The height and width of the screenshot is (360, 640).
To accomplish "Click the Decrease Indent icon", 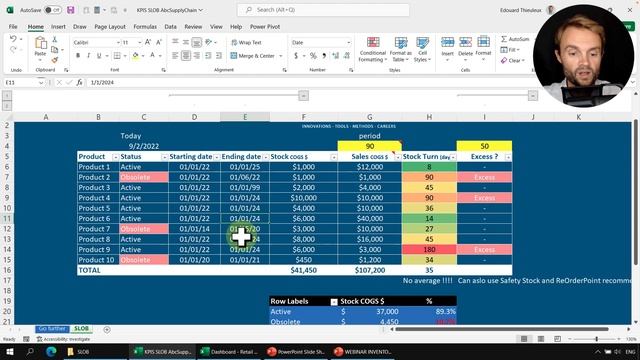I will (x=208, y=56).
